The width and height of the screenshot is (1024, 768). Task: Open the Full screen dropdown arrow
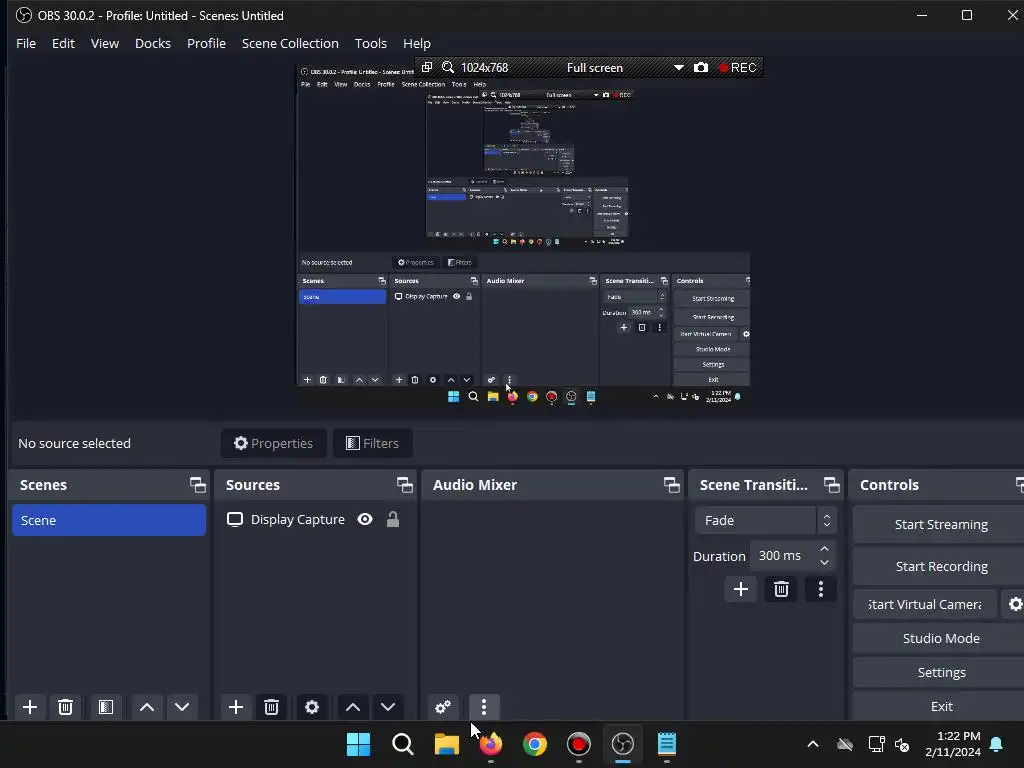[x=679, y=67]
